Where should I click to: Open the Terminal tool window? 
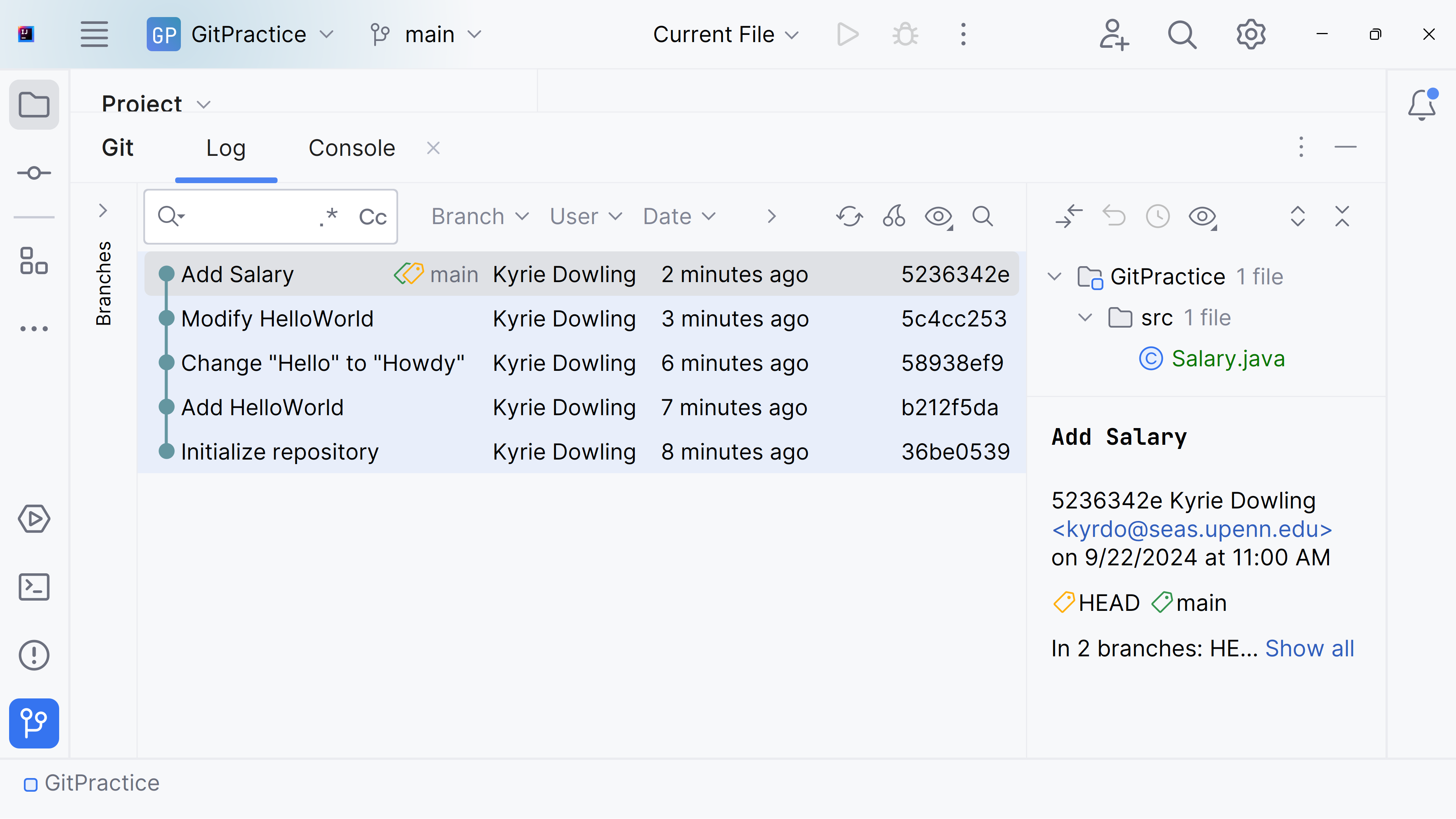click(x=34, y=587)
